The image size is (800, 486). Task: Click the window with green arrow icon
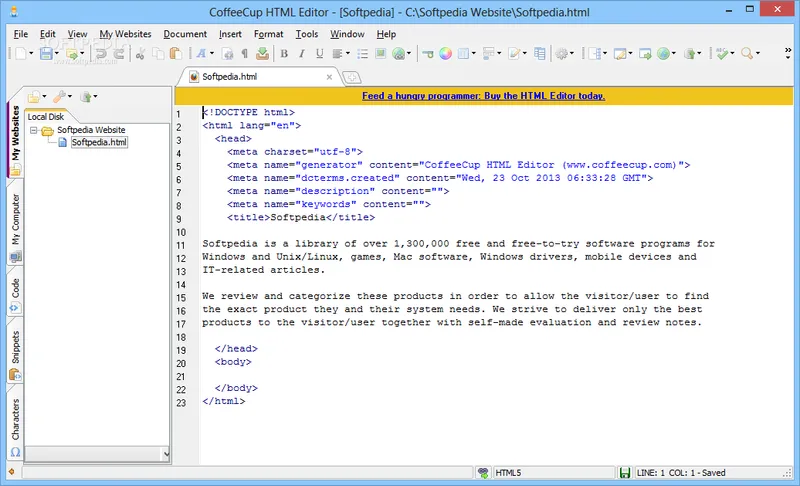coord(645,53)
